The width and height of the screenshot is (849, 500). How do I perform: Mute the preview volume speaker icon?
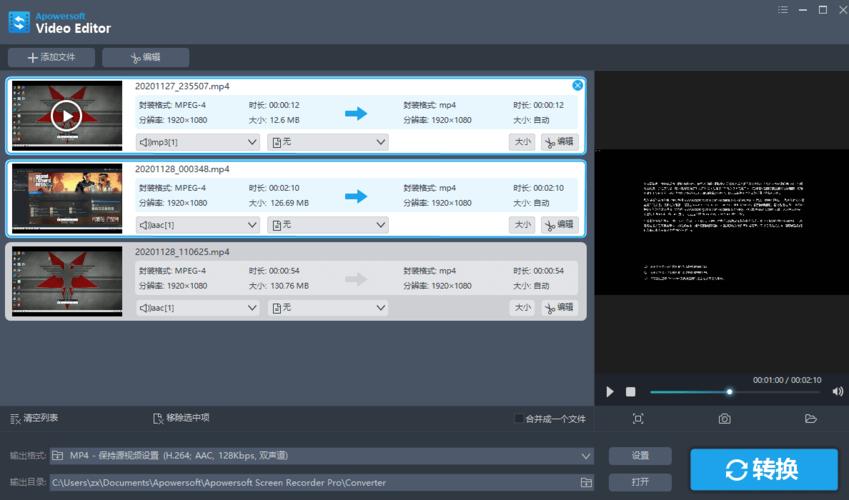pos(838,391)
